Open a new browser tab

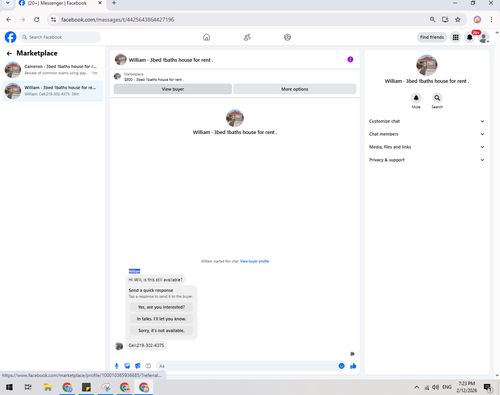114,3
